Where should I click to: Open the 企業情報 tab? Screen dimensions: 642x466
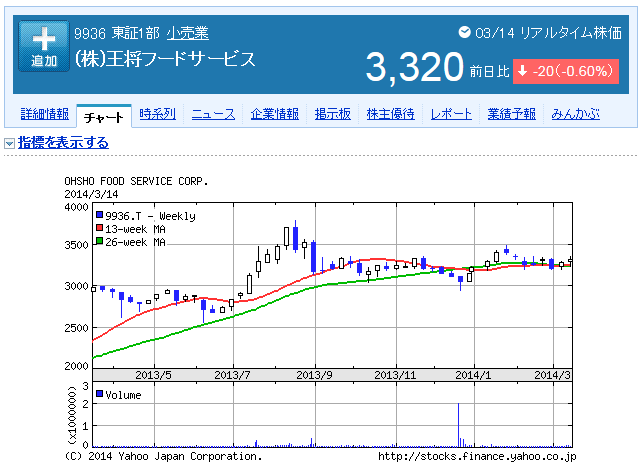(275, 114)
